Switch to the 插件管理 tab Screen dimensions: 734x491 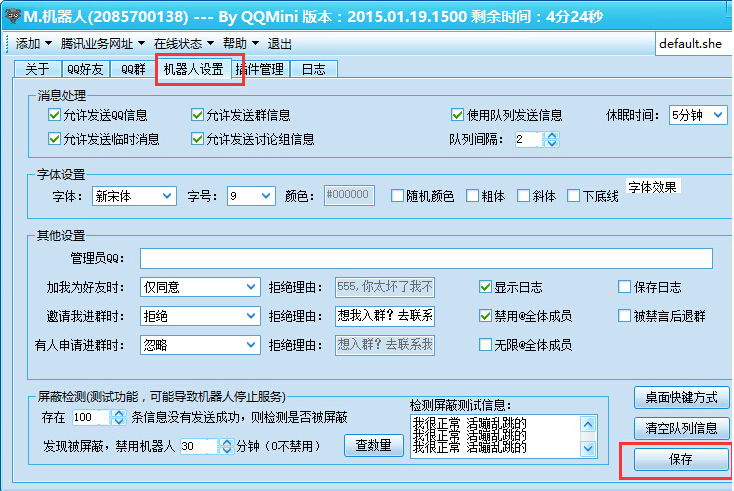click(259, 69)
